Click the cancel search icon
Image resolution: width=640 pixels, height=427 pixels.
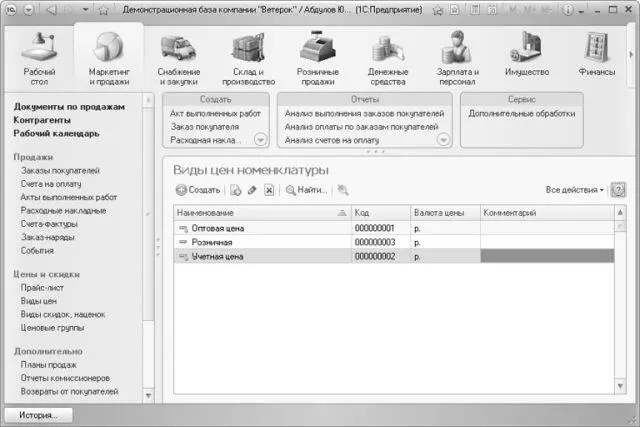[x=343, y=190]
